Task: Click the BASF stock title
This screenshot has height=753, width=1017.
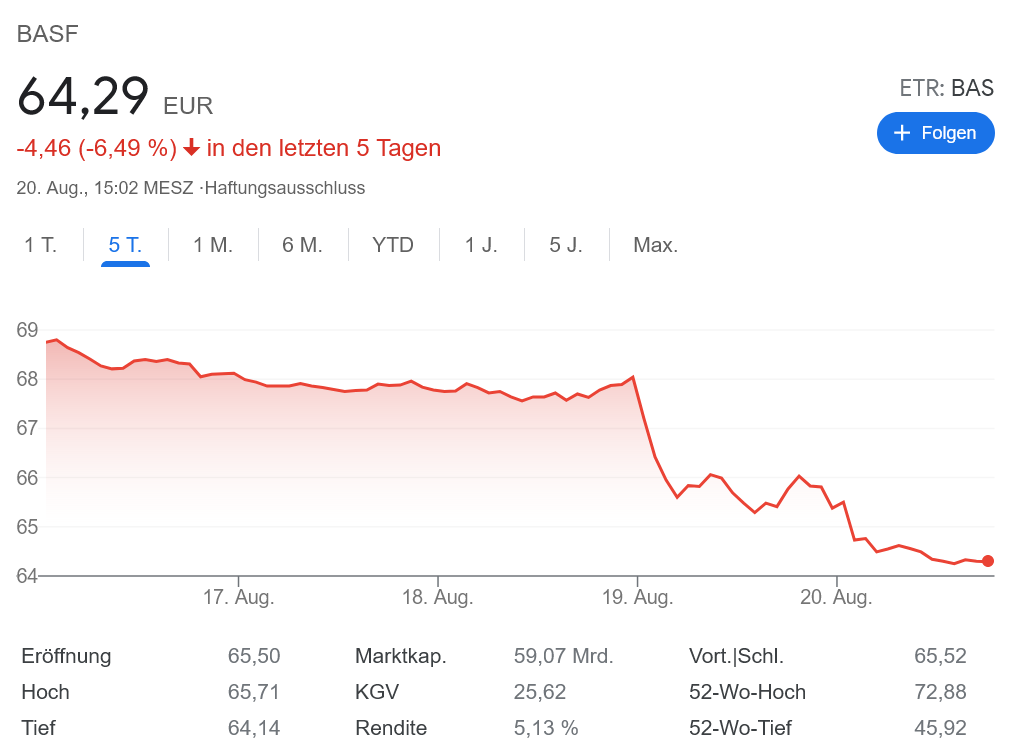Action: [x=48, y=33]
